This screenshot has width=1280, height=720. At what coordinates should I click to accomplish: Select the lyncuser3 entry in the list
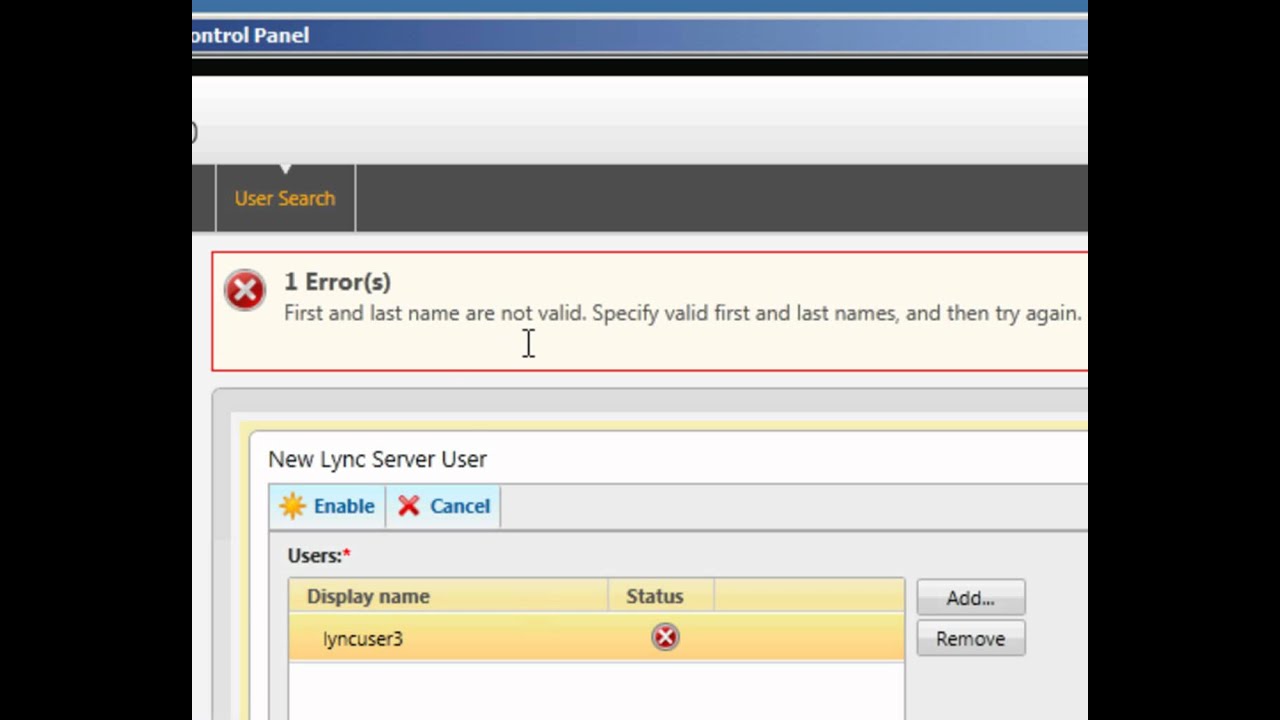click(x=363, y=638)
